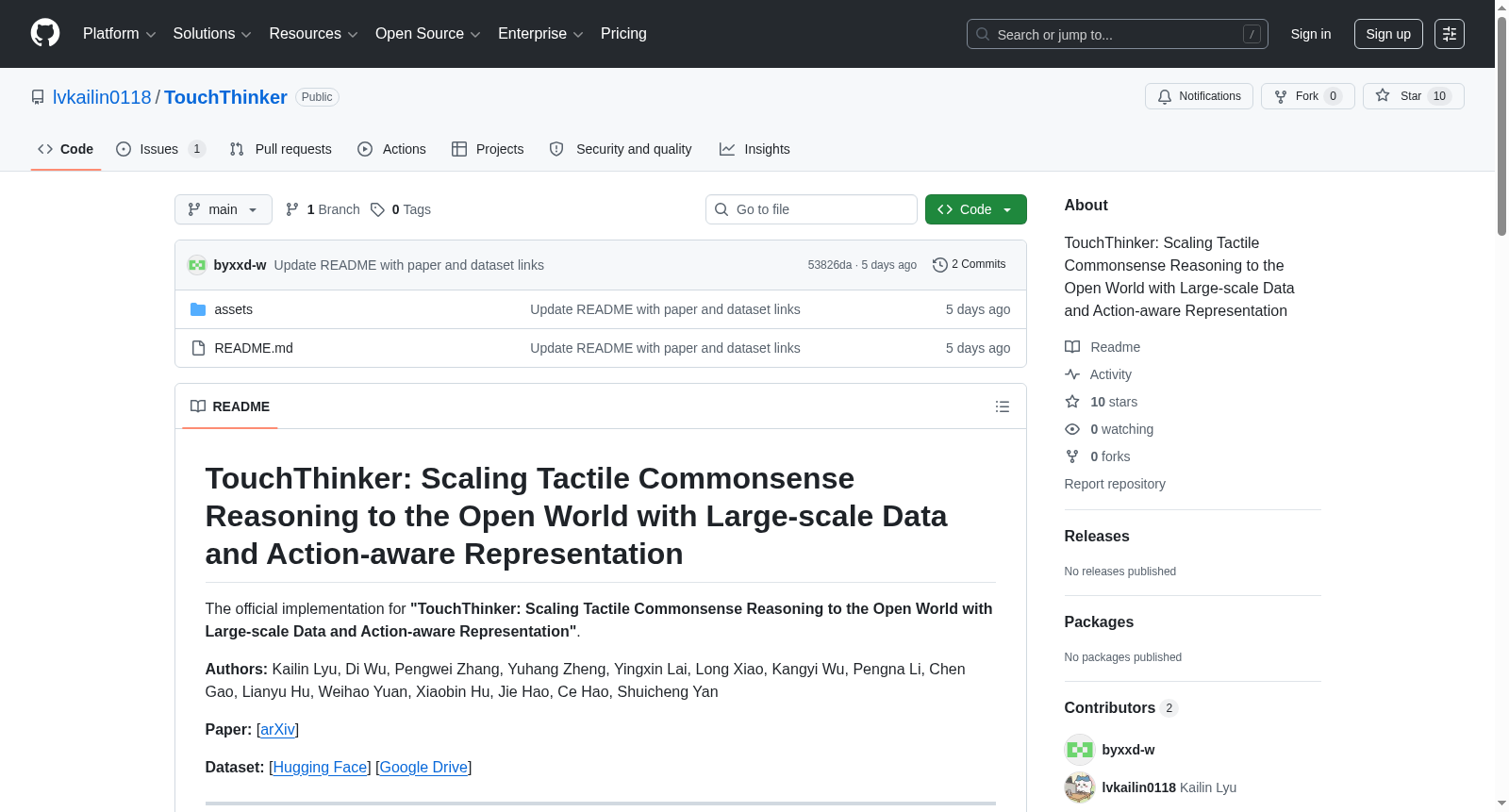Image resolution: width=1509 pixels, height=812 pixels.
Task: Expand the Platform menu
Action: (120, 34)
